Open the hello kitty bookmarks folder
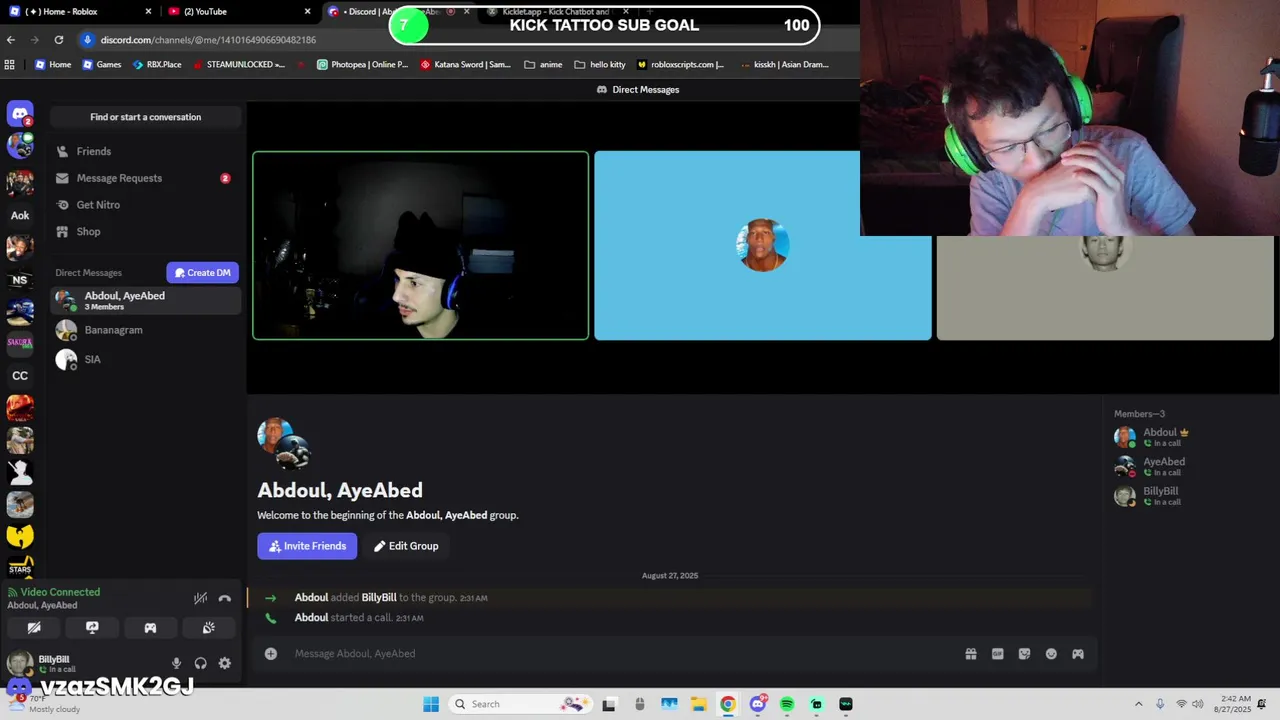 click(599, 65)
